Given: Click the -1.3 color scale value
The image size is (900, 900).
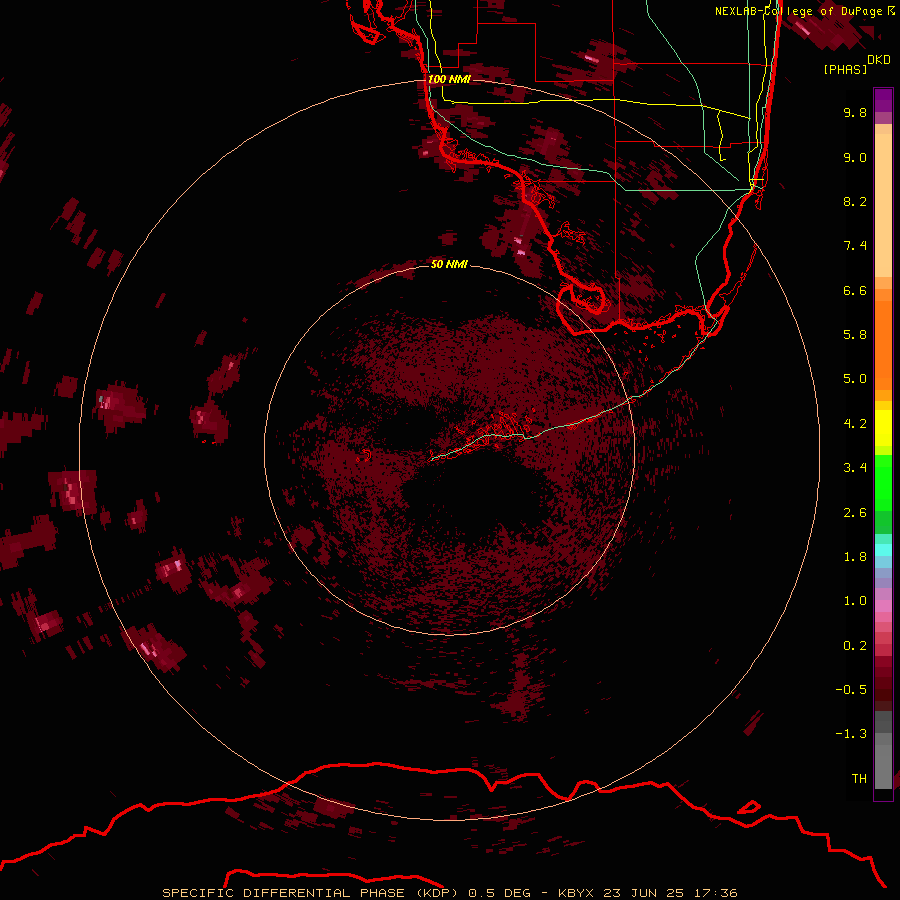Looking at the screenshot, I should tap(851, 734).
